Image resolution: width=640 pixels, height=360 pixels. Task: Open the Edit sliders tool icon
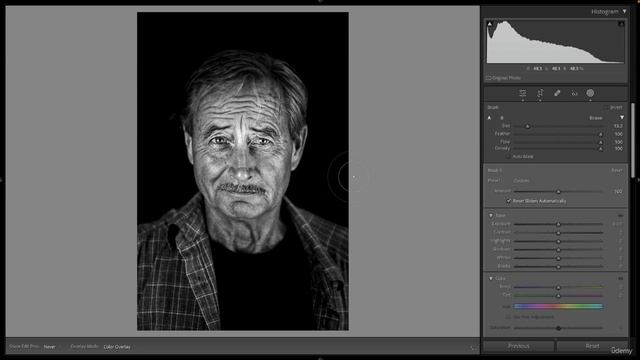(522, 93)
